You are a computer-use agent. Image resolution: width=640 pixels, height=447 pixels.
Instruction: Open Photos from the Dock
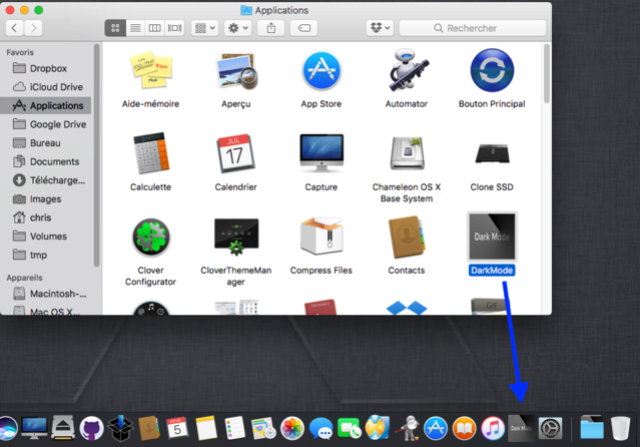[292, 429]
